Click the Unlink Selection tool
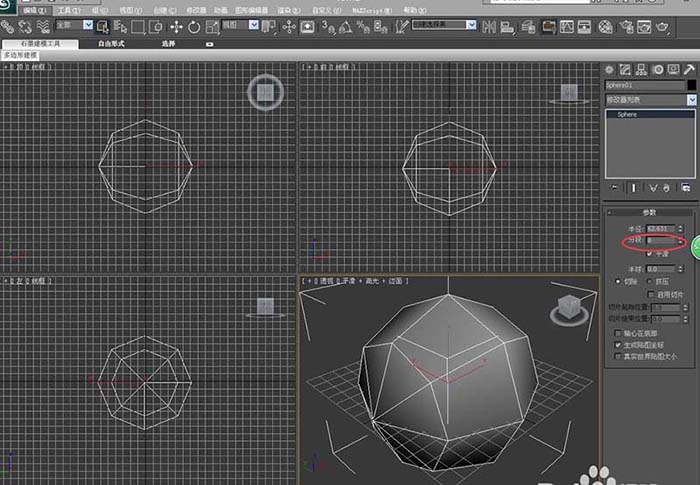 pyautogui.click(x=25, y=27)
